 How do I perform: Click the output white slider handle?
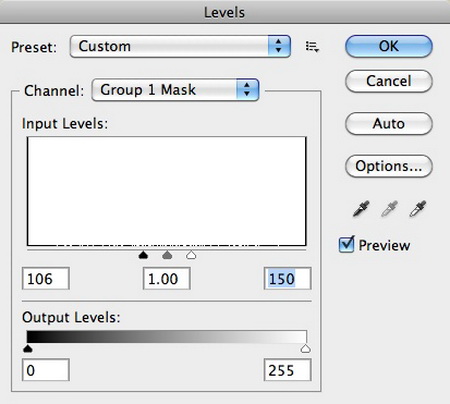(306, 349)
